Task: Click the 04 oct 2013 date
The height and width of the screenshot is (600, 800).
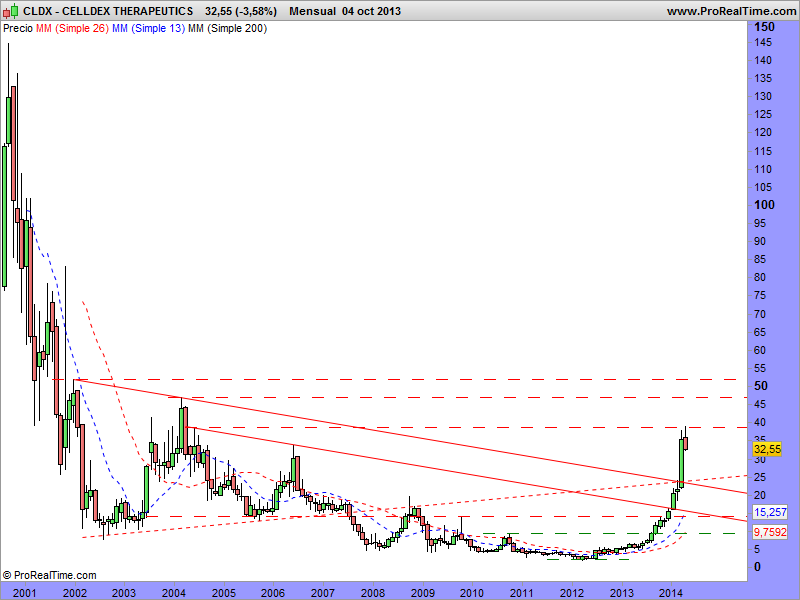Action: tap(371, 11)
